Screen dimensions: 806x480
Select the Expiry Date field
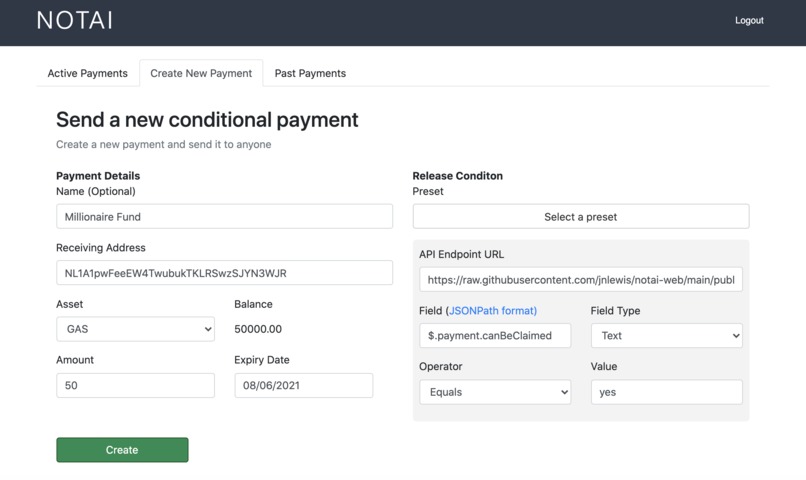coord(304,385)
